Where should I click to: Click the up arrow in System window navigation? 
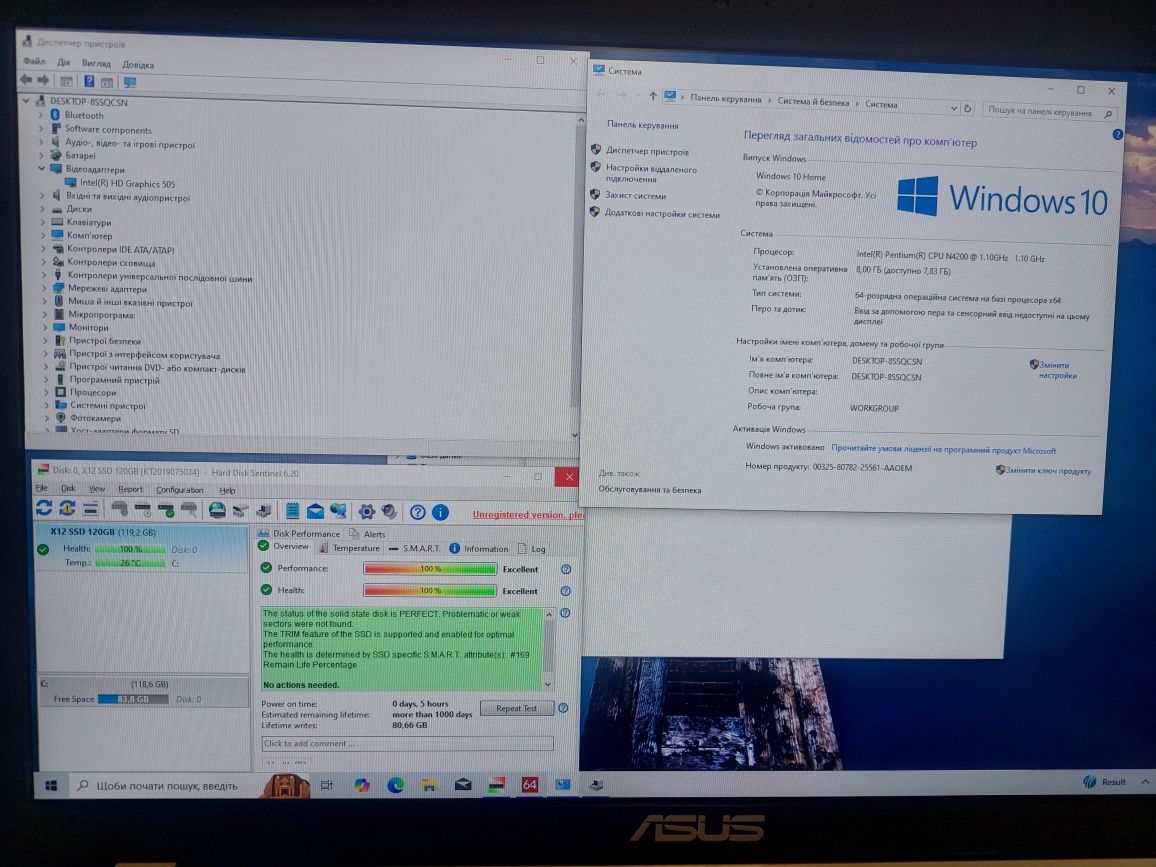[652, 96]
